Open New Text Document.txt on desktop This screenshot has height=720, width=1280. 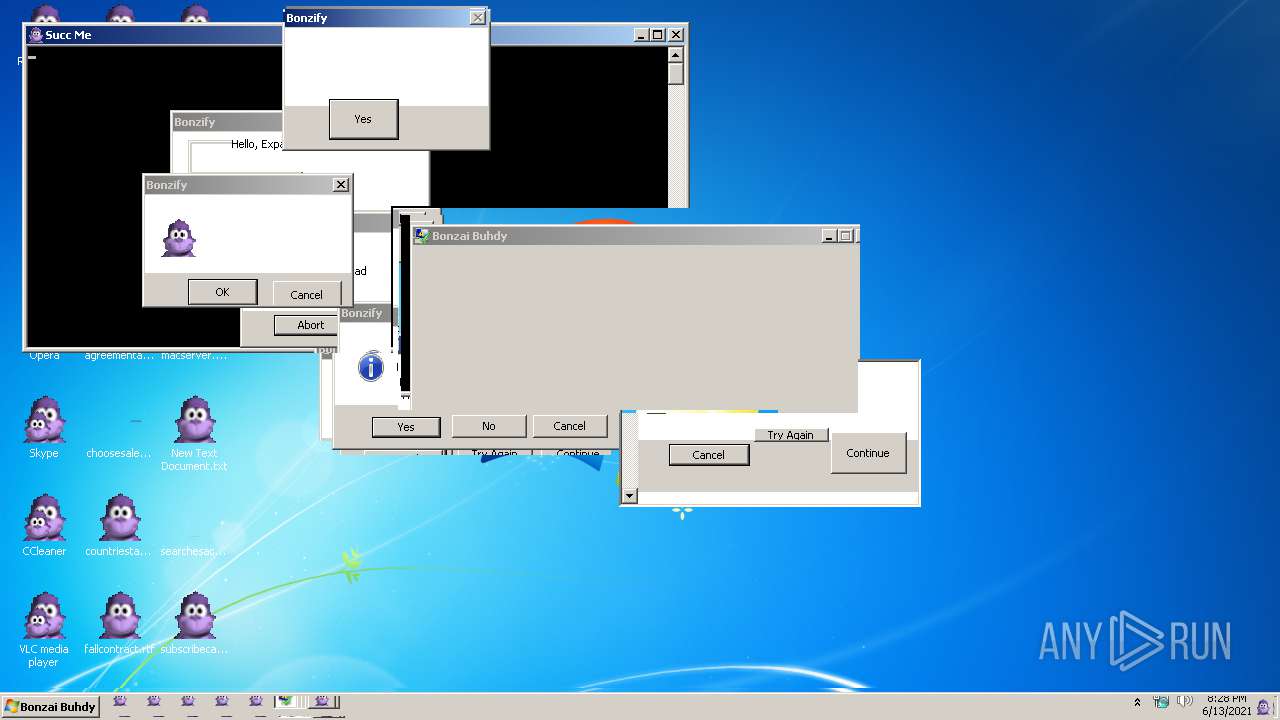pos(194,433)
